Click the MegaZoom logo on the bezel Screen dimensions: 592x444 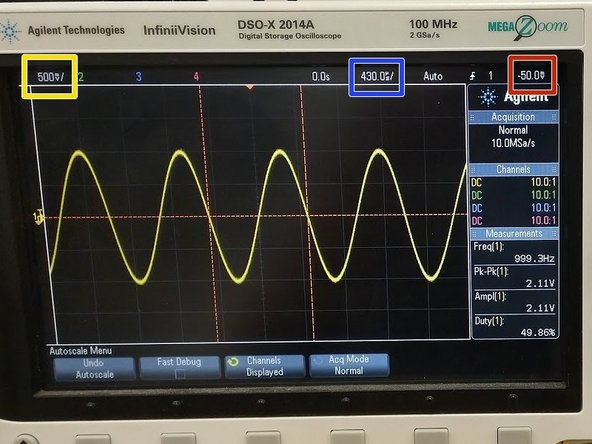tap(528, 27)
